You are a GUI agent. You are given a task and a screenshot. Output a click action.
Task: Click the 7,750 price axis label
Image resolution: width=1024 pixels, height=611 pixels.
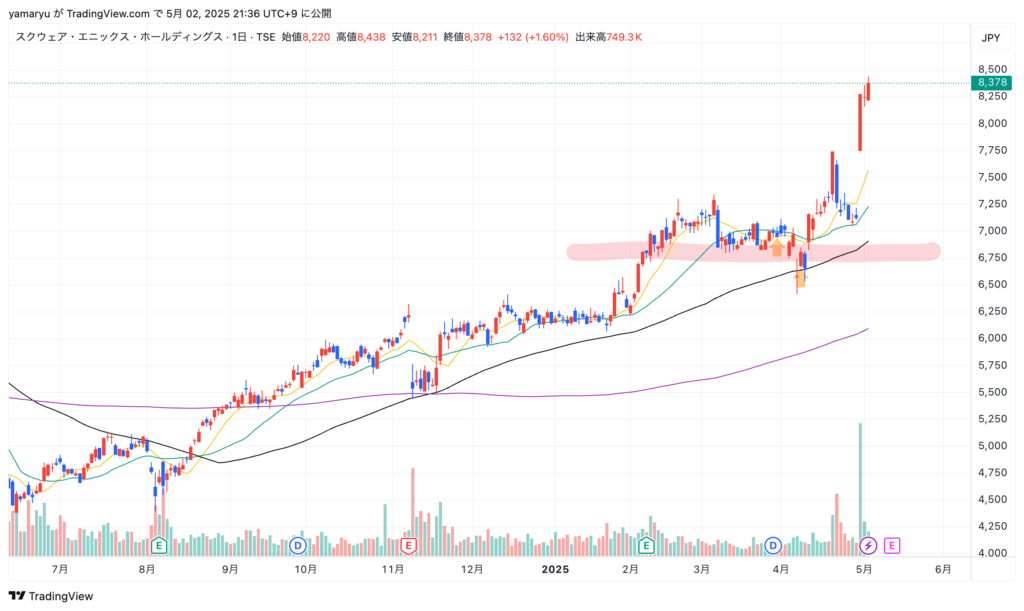pos(992,150)
